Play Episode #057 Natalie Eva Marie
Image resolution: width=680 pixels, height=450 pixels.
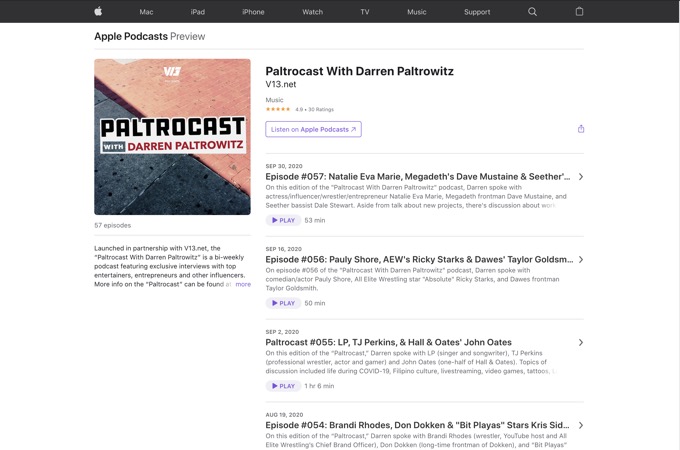pos(283,220)
